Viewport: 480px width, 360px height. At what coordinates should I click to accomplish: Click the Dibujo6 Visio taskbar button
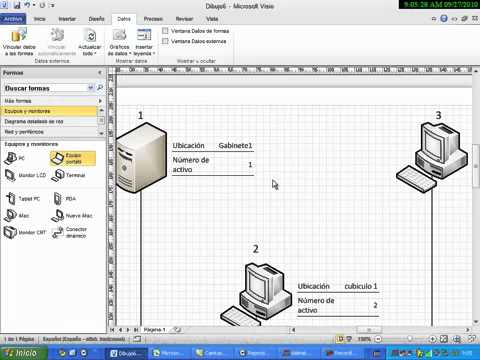tap(127, 353)
